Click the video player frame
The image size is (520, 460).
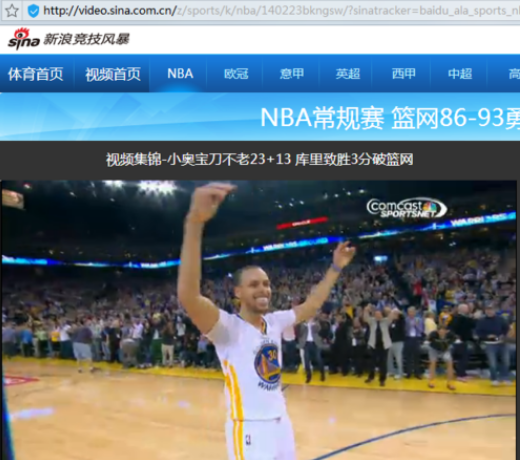(259, 320)
